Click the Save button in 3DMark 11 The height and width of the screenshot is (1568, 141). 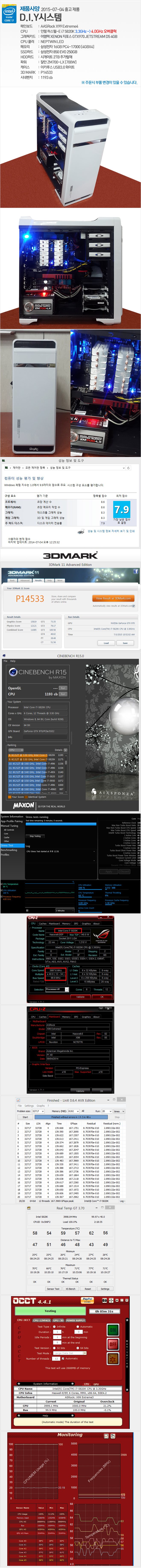click(x=125, y=643)
